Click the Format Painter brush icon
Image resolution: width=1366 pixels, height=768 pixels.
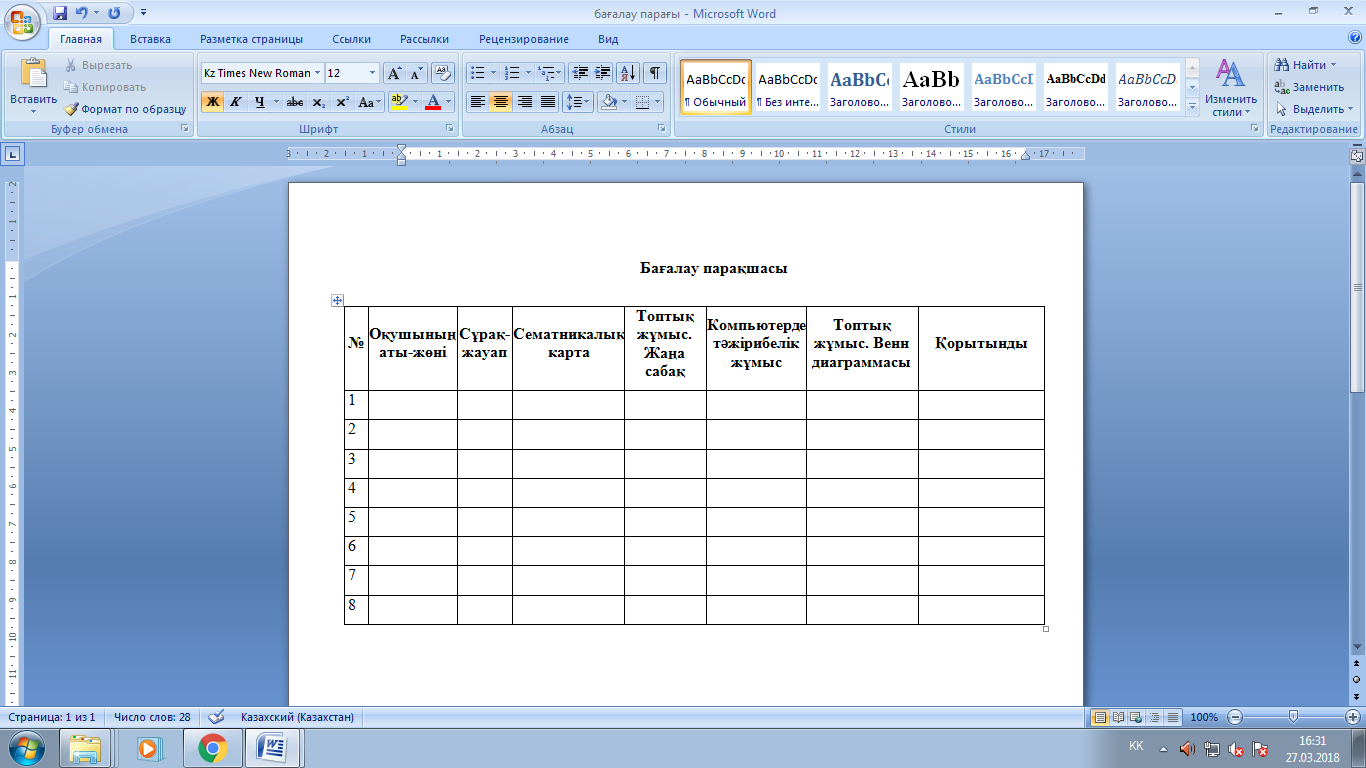[72, 109]
